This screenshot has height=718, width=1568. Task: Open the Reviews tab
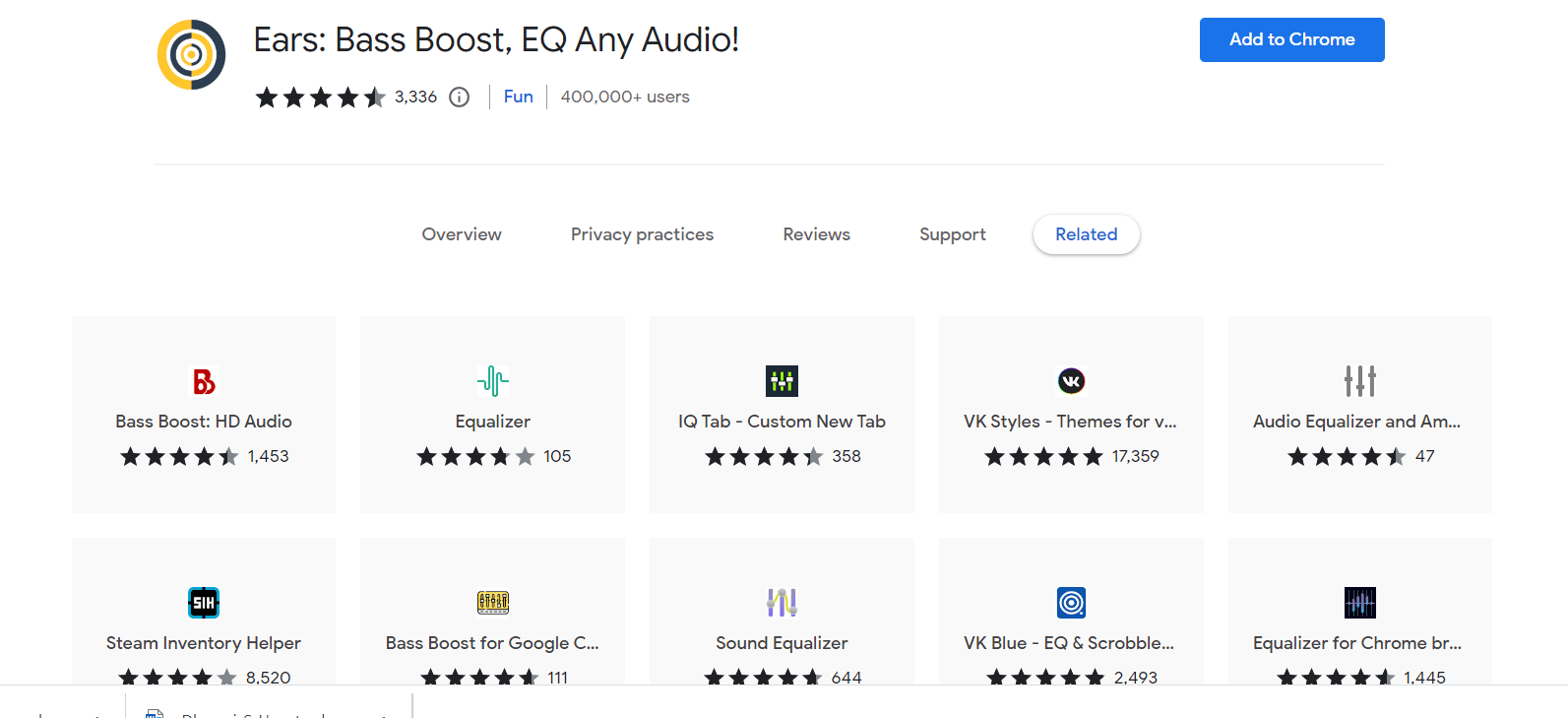(x=816, y=234)
